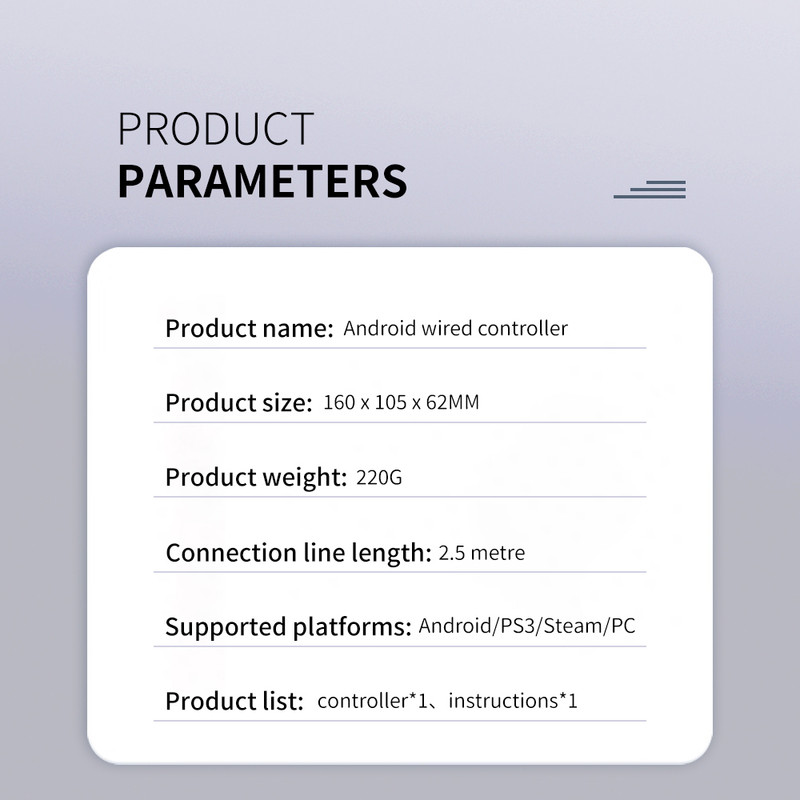Click the "2.5 metre" length value
Screen dimensions: 800x800
(x=482, y=552)
